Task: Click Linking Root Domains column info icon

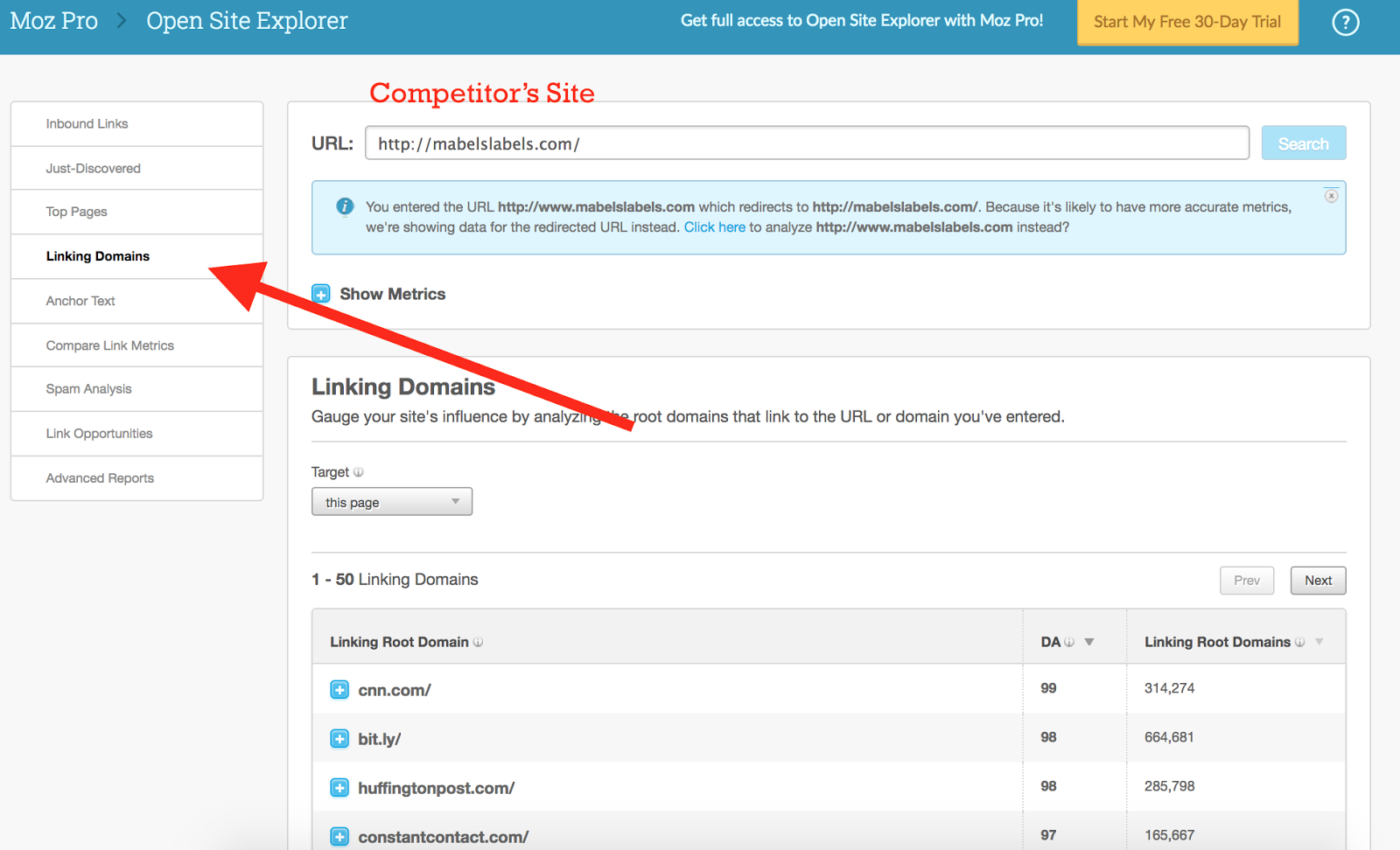Action: click(x=1300, y=643)
